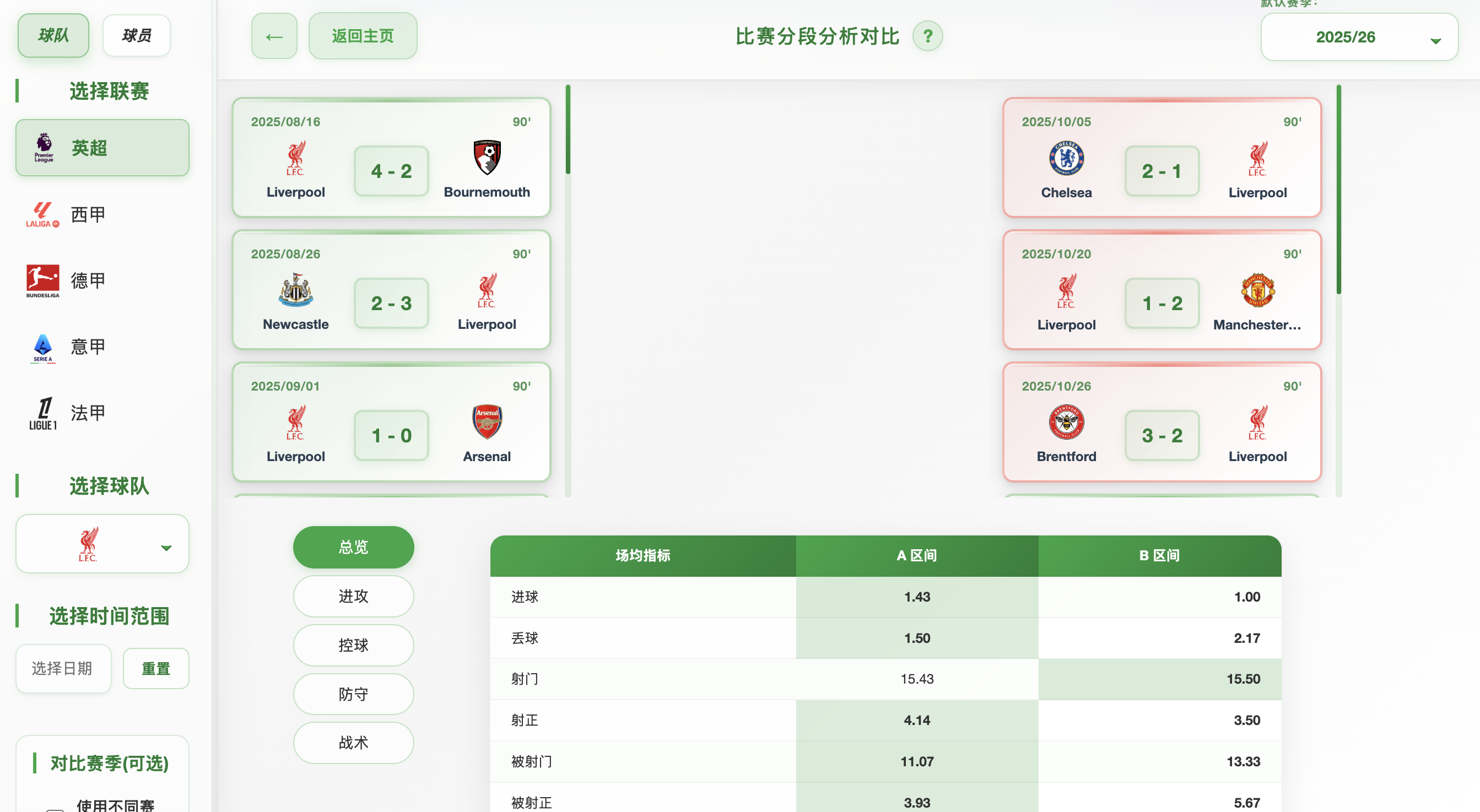The height and width of the screenshot is (812, 1480).
Task: Click the question mark help icon
Action: pyautogui.click(x=927, y=36)
